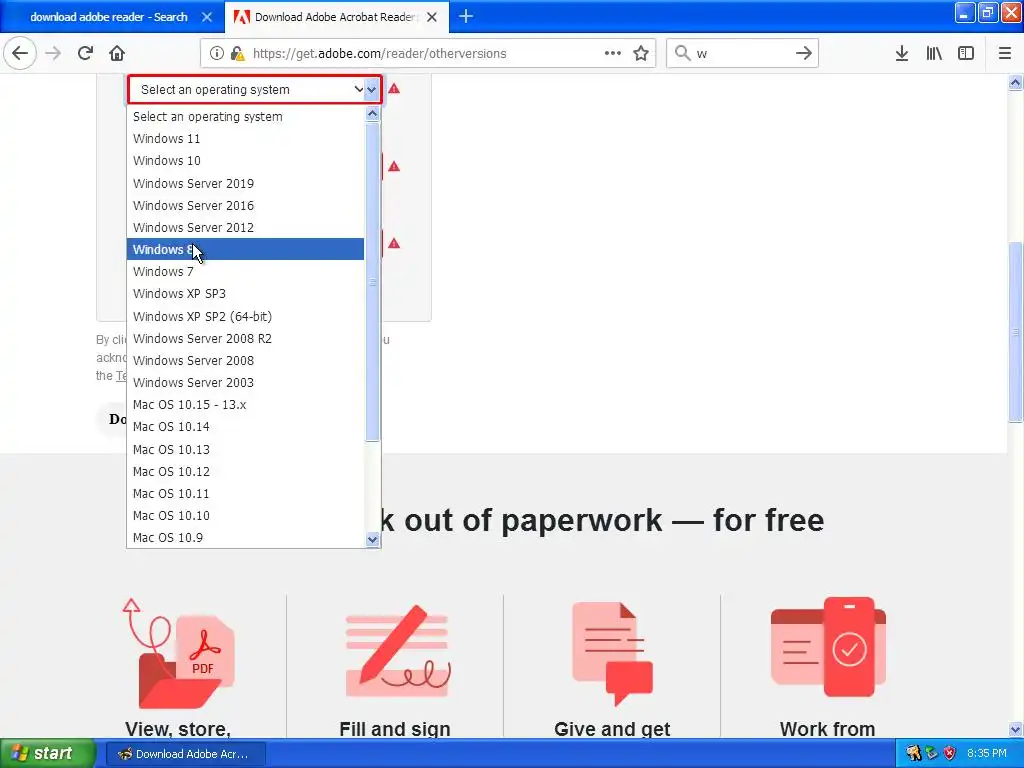Click the taskbar clock showing 8:35 PM
The image size is (1024, 768).
(987, 754)
